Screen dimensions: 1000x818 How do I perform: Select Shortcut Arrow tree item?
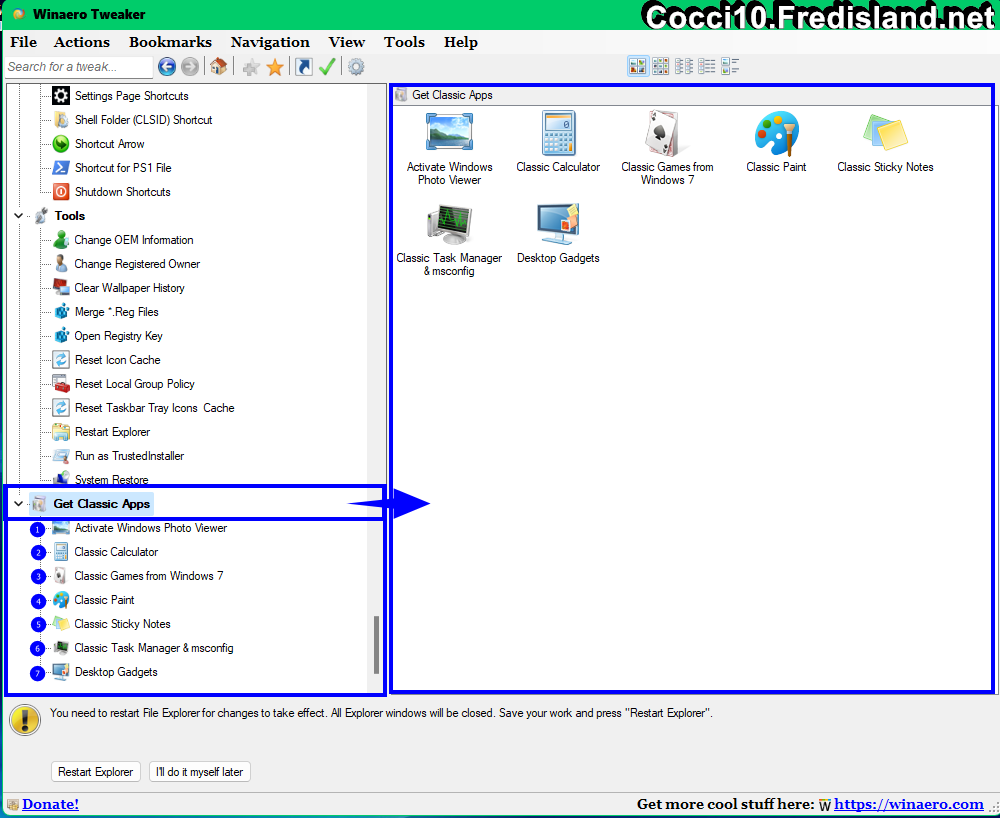click(110, 144)
